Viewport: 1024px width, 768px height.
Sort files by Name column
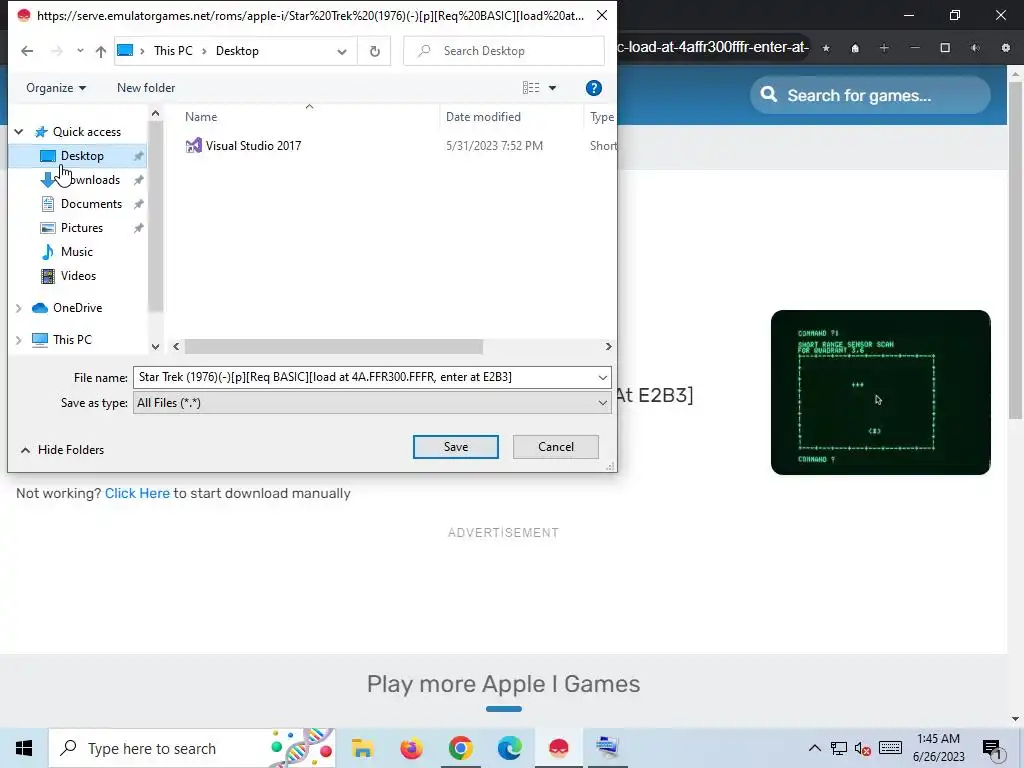pyautogui.click(x=201, y=117)
